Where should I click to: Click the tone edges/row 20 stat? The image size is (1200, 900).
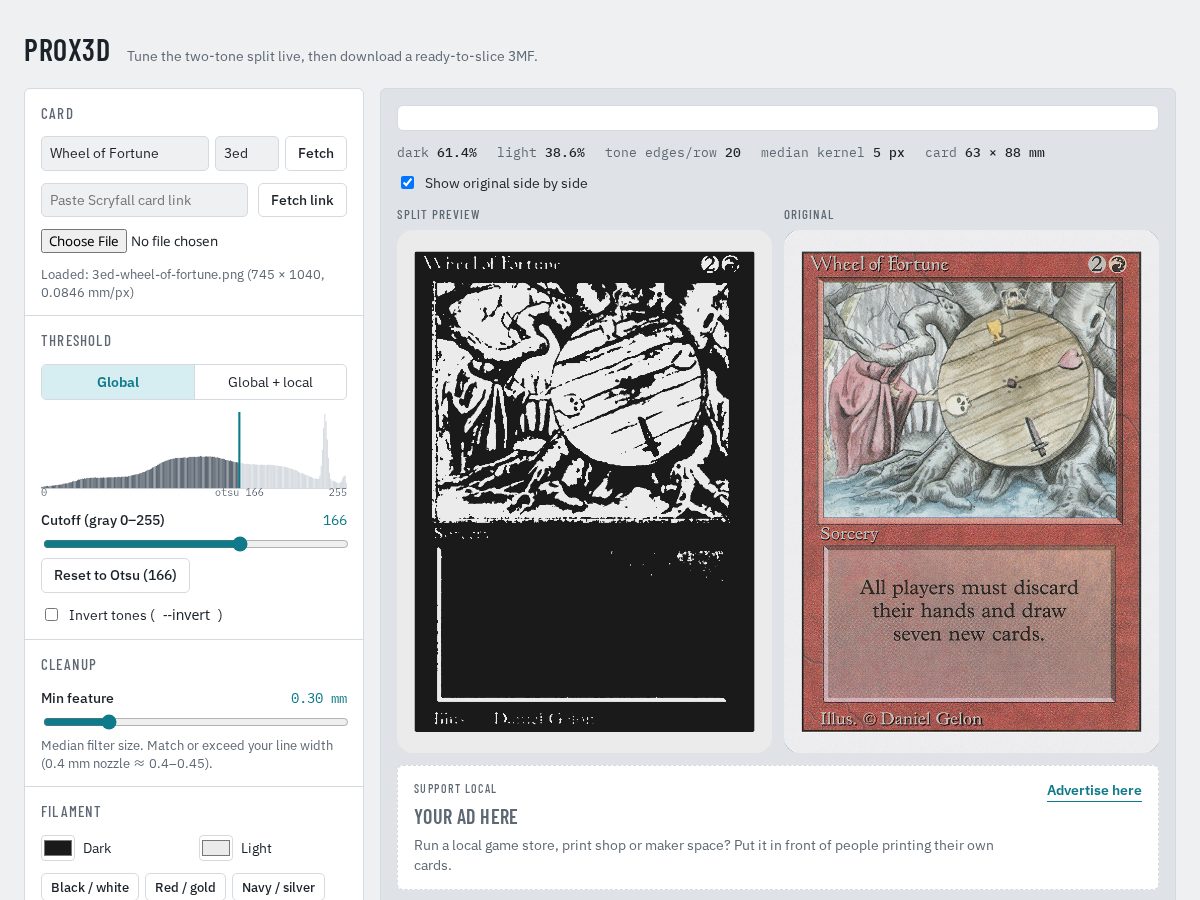(x=673, y=153)
